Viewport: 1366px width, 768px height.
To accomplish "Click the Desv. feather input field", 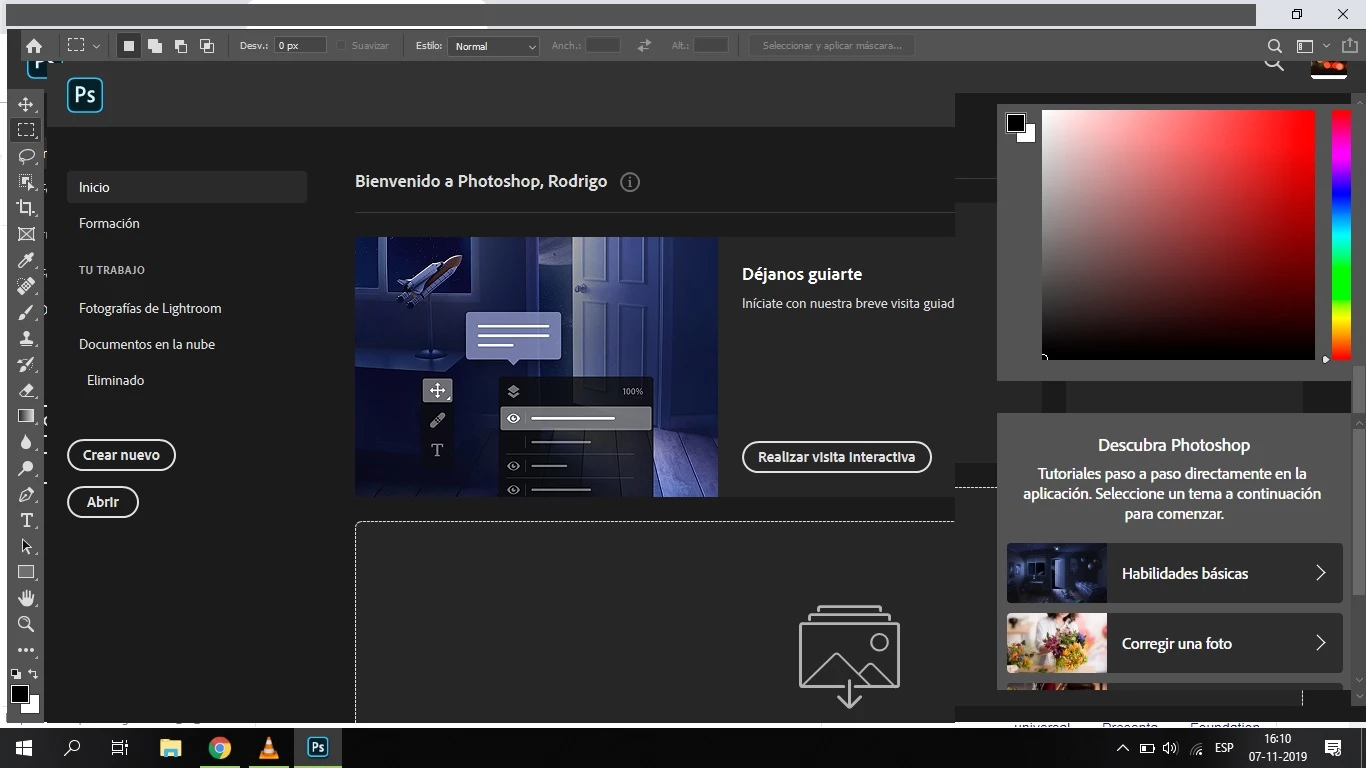I will pos(301,46).
